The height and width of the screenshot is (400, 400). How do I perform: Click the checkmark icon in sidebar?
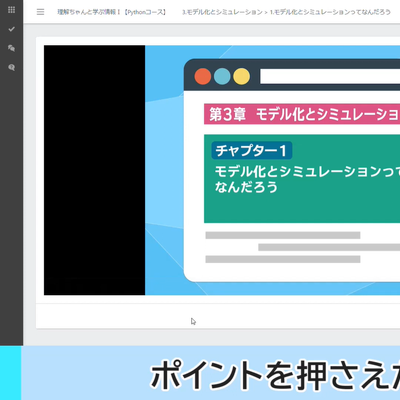click(x=11, y=29)
